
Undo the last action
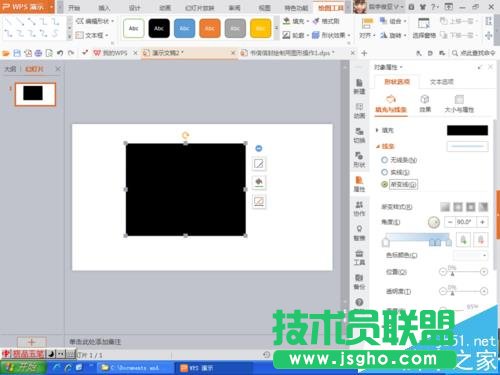pyautogui.click(x=60, y=53)
